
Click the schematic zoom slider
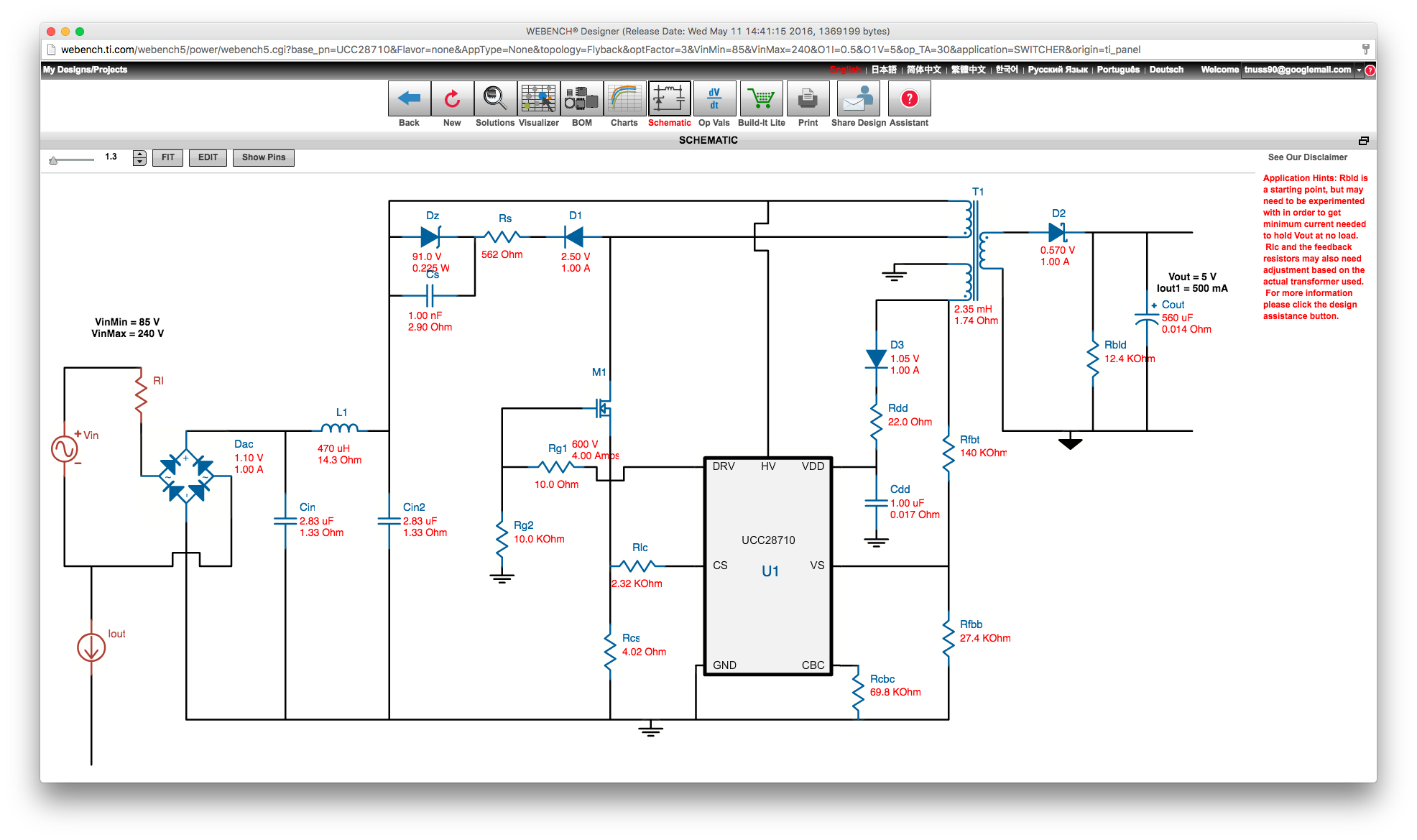[x=72, y=160]
